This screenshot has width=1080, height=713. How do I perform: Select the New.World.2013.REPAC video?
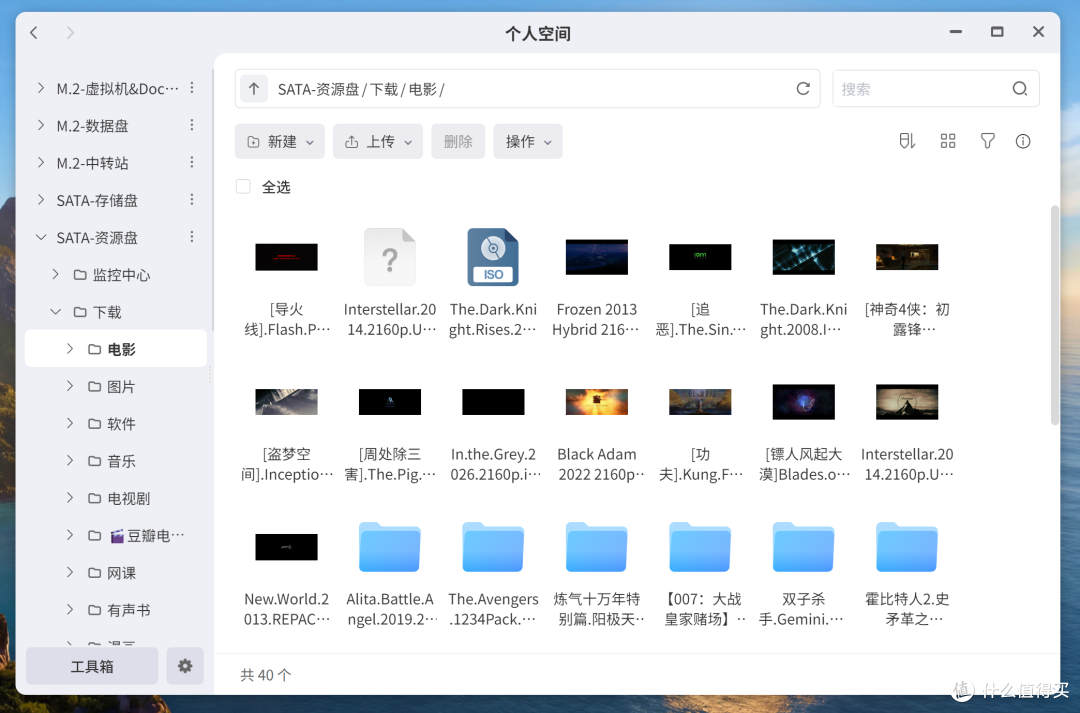[x=287, y=547]
